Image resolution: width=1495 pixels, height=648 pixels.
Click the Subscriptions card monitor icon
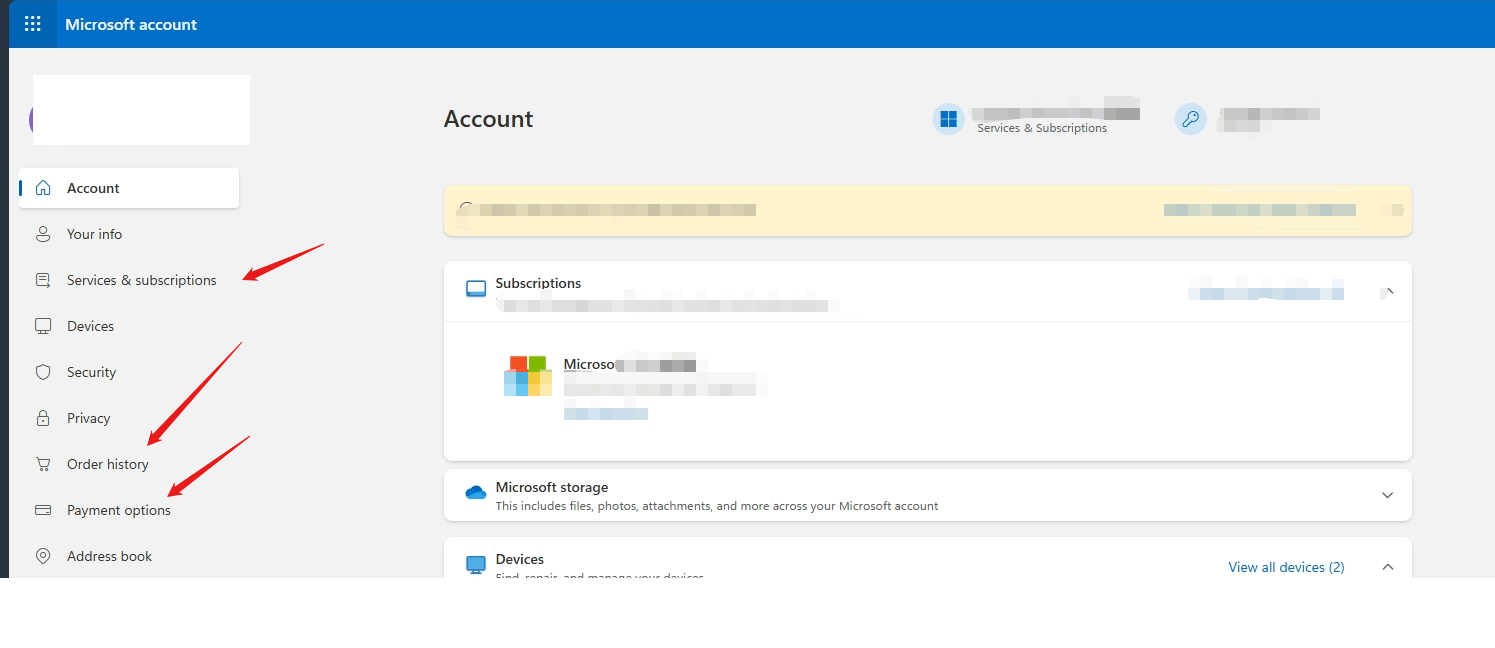476,289
